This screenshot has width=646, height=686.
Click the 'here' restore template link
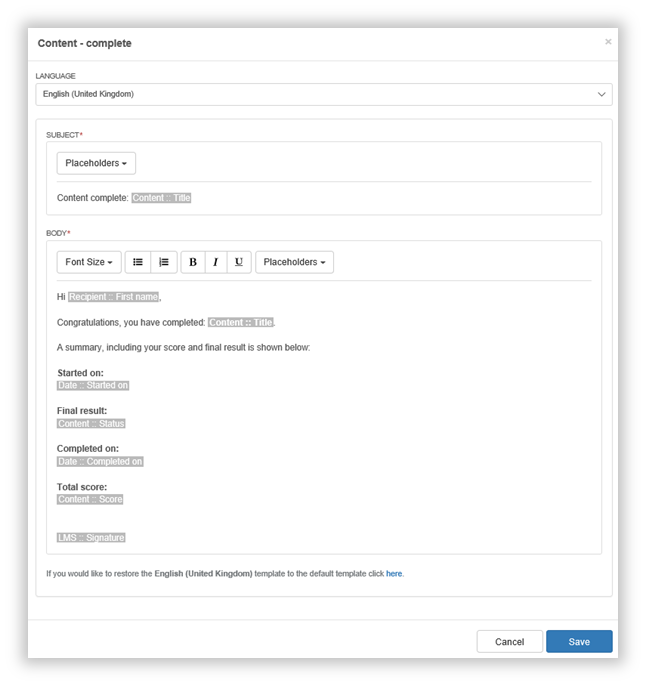point(394,574)
